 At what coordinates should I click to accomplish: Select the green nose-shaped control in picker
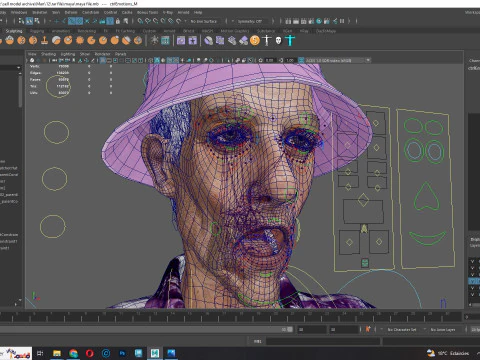click(x=426, y=196)
